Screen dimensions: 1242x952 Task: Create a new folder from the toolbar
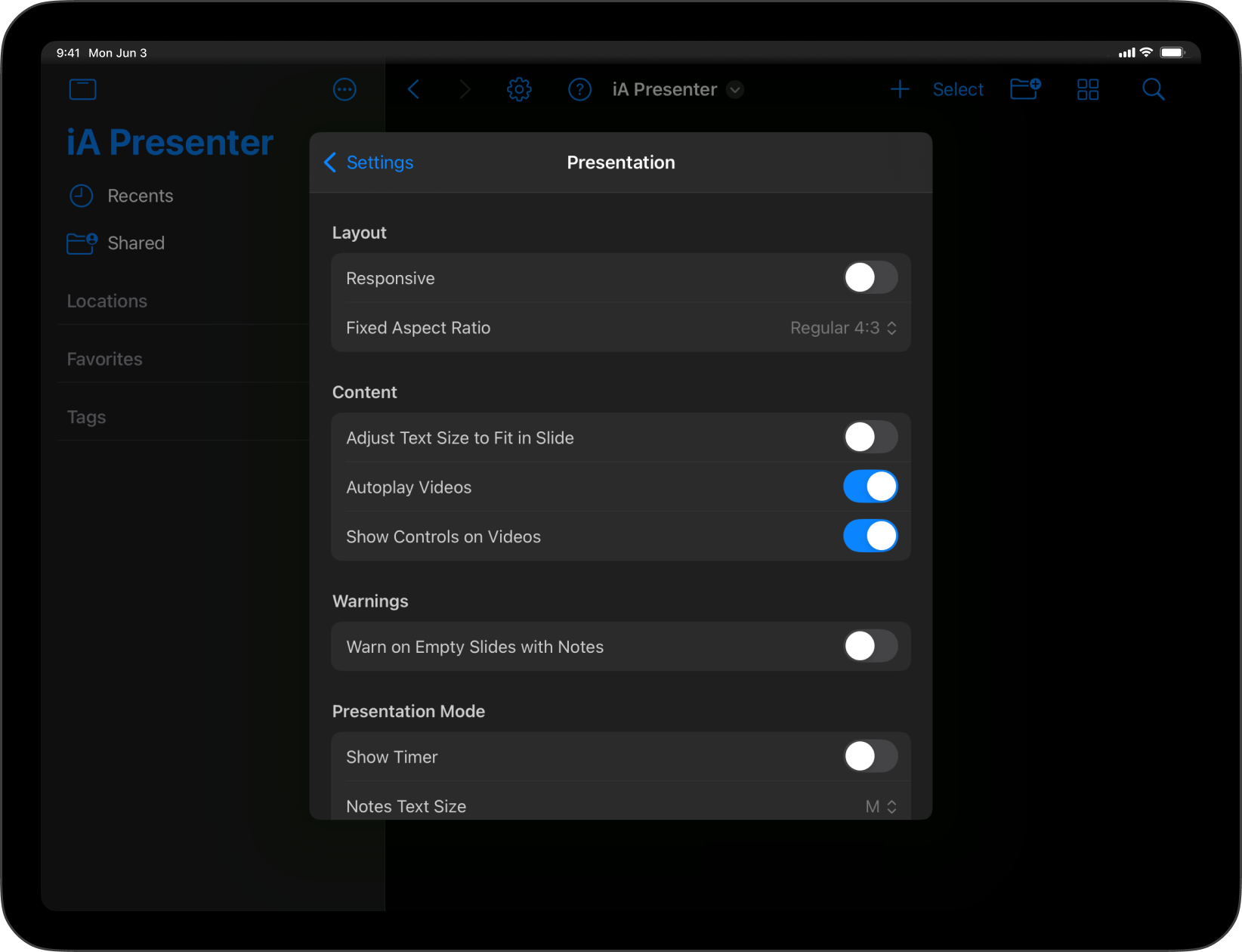click(x=1025, y=89)
